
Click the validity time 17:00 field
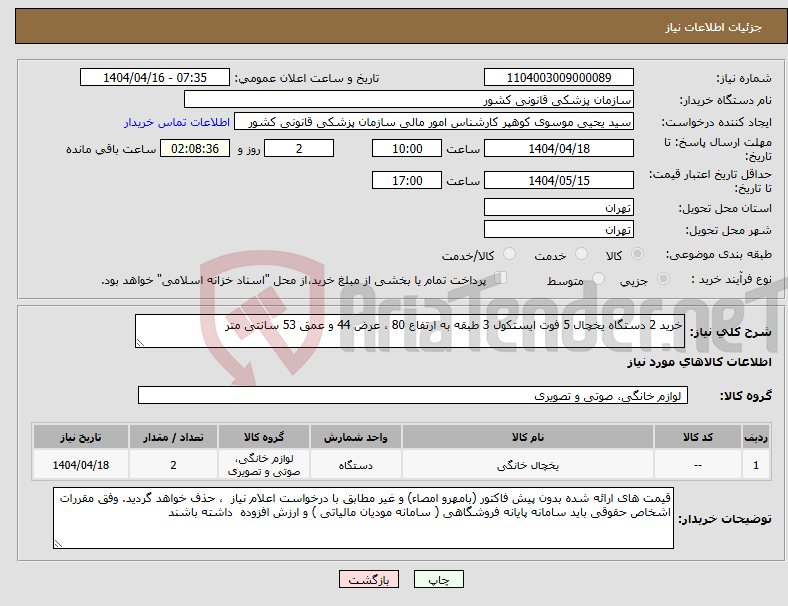(x=407, y=180)
